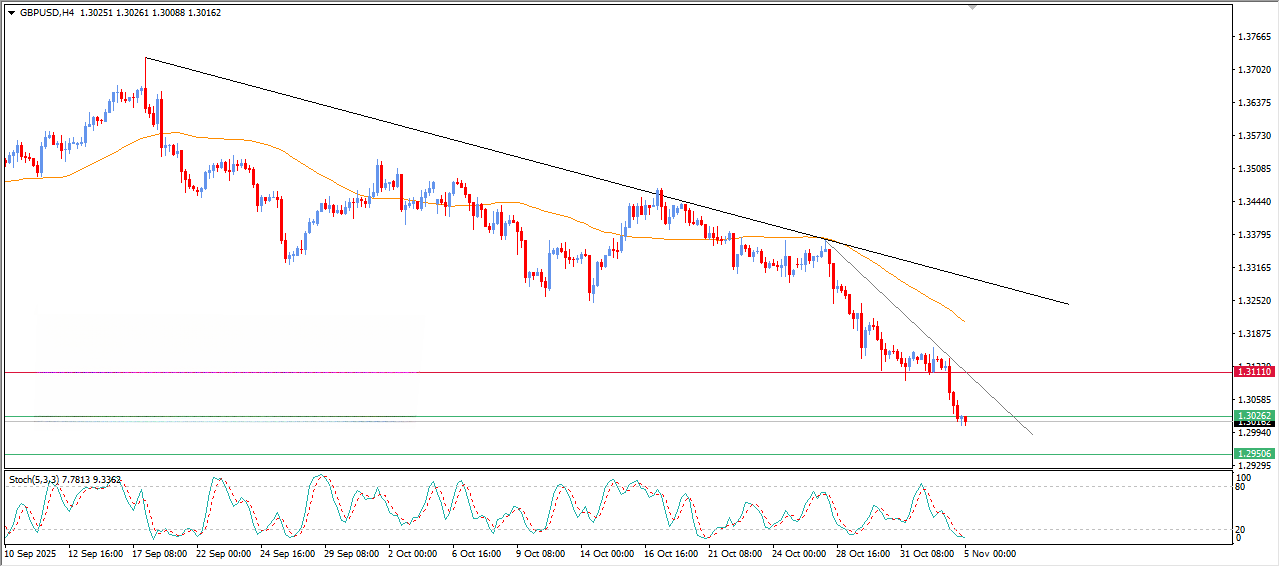Select the red horizontal line at 1.31110
This screenshot has height=567, width=1280.
[600, 372]
